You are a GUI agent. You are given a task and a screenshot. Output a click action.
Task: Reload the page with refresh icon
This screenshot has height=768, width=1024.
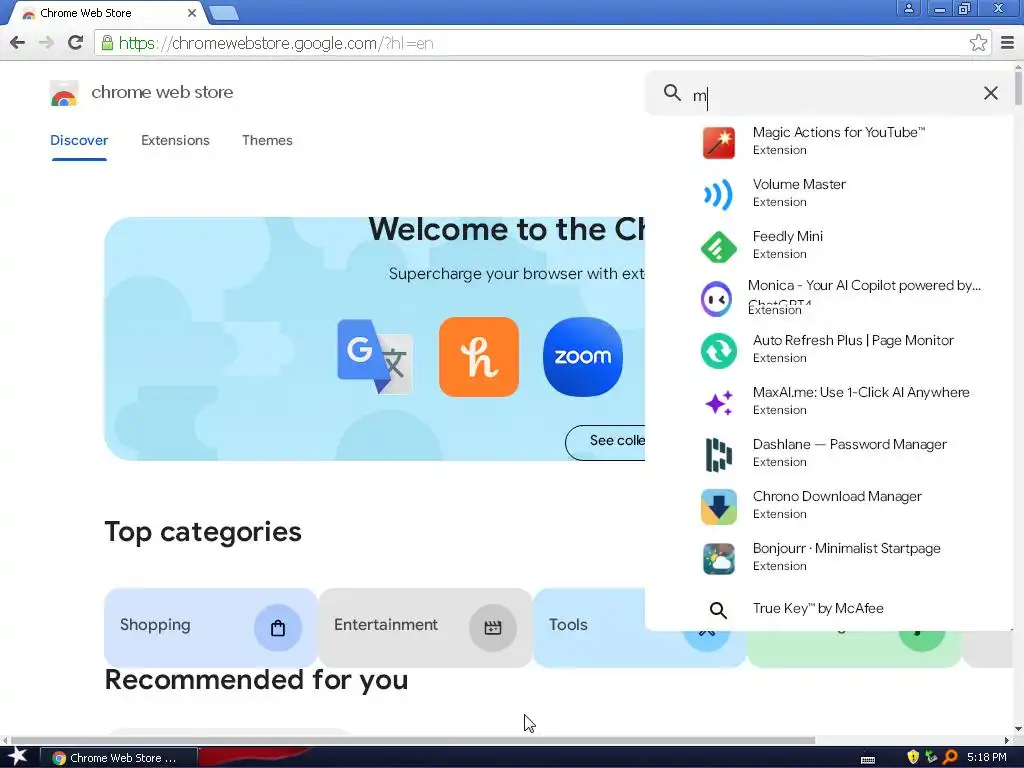(x=75, y=43)
